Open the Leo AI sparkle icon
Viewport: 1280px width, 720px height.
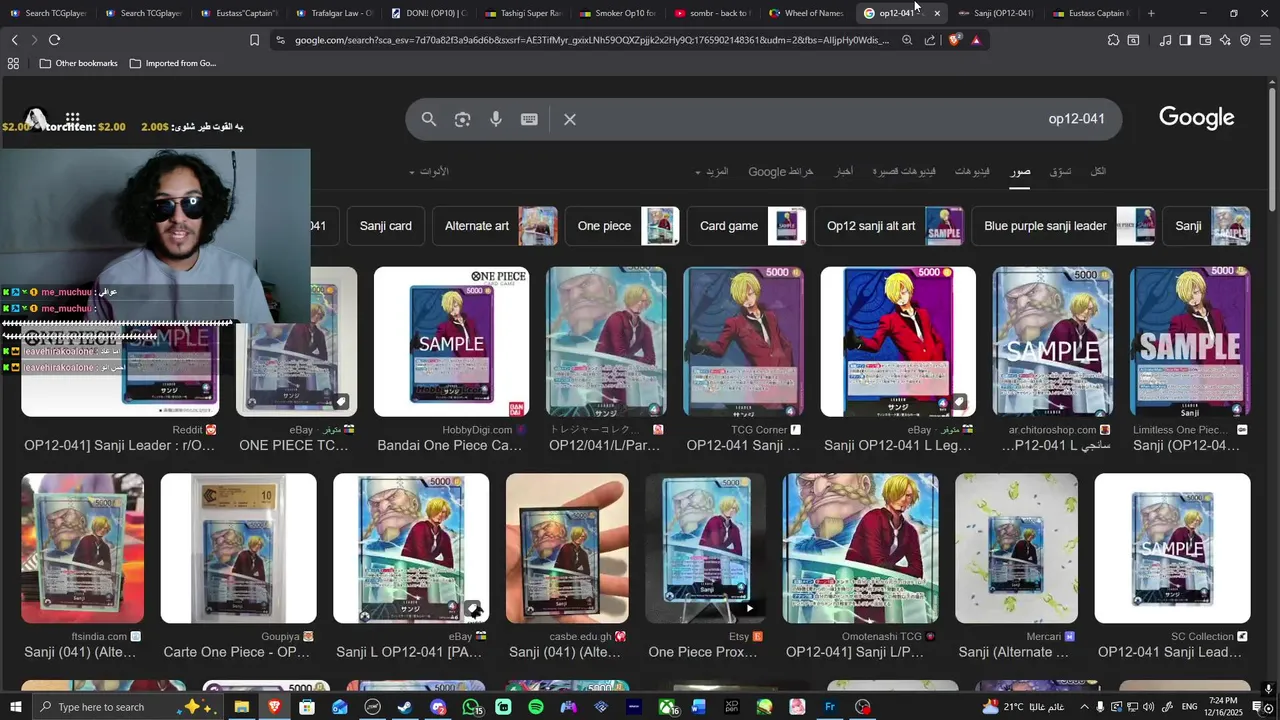pos(1225,40)
